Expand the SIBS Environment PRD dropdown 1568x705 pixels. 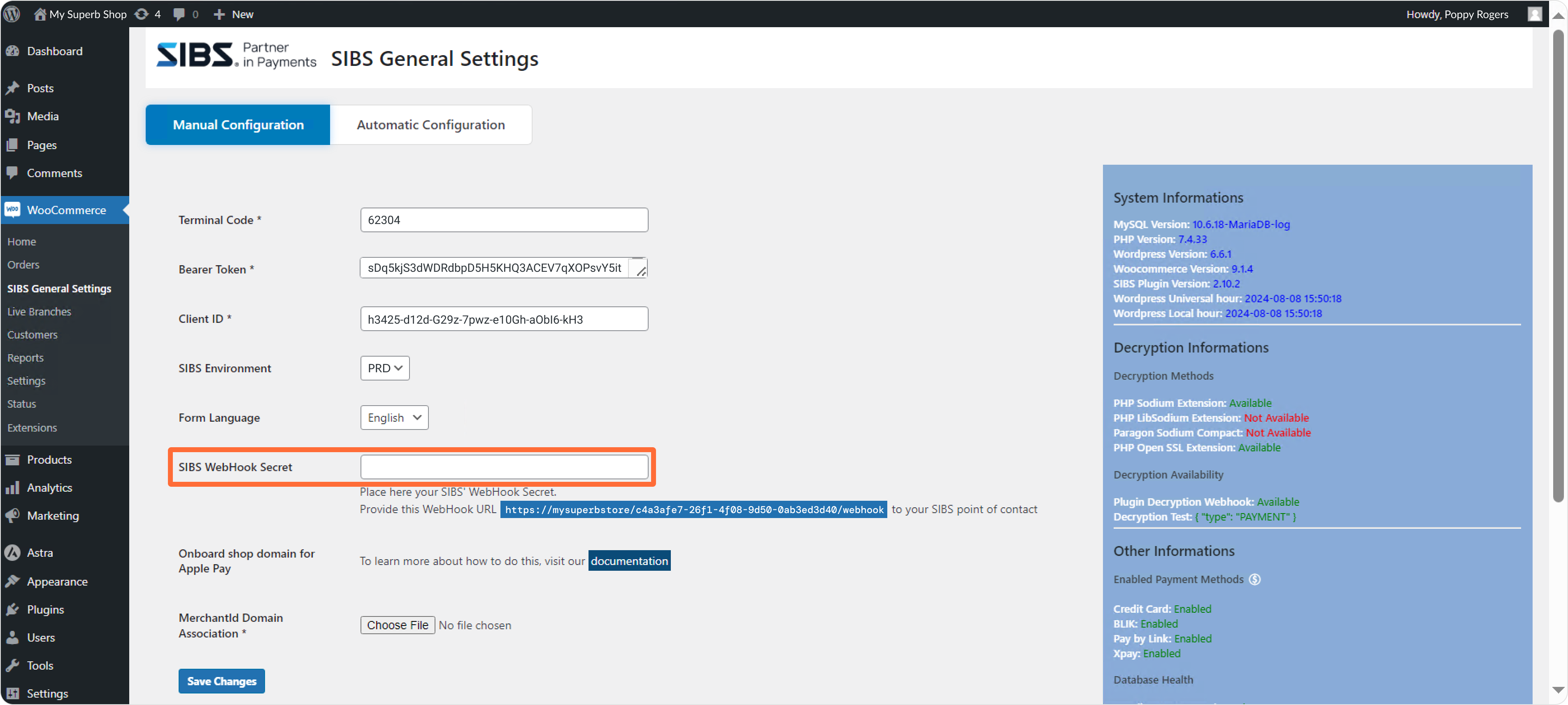pos(385,368)
